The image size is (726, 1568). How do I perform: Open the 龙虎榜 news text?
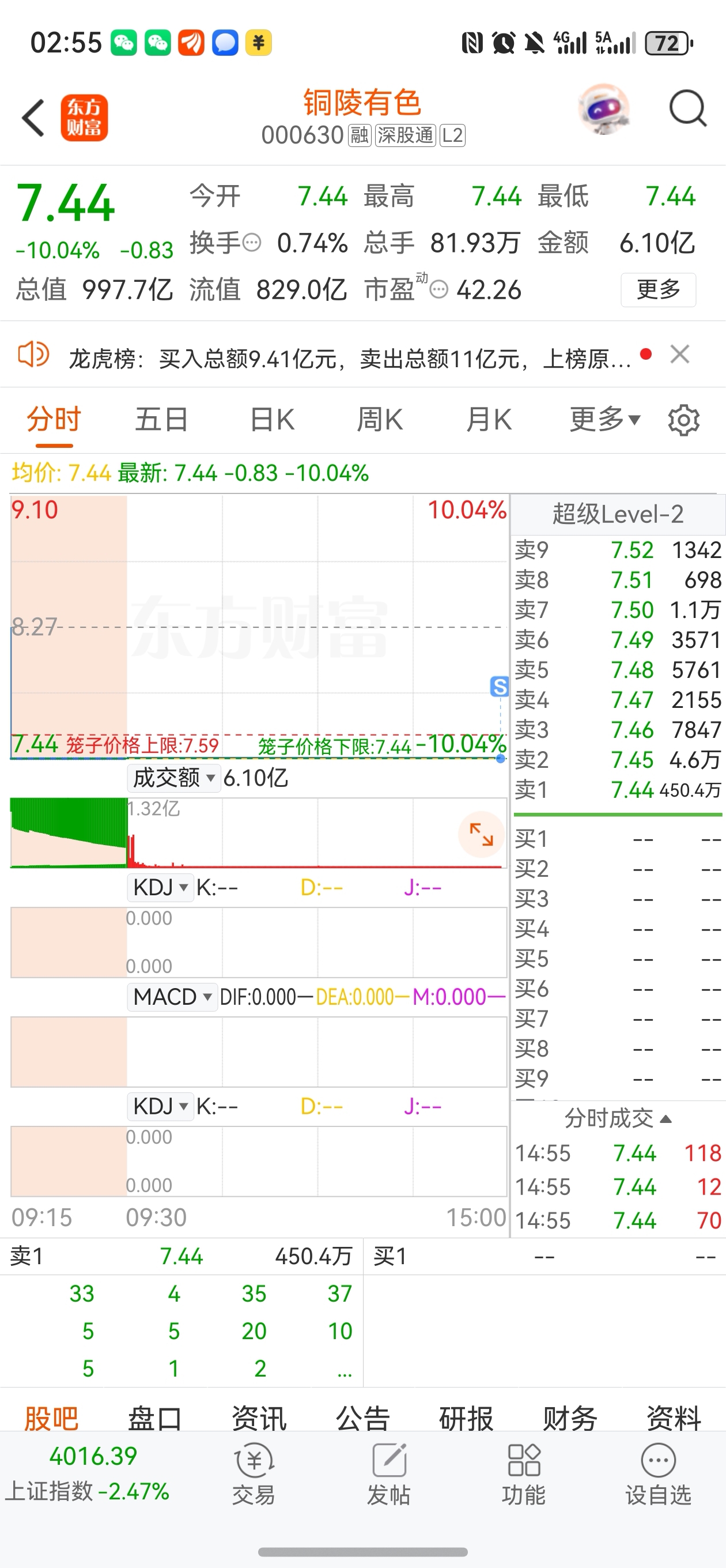[350, 359]
